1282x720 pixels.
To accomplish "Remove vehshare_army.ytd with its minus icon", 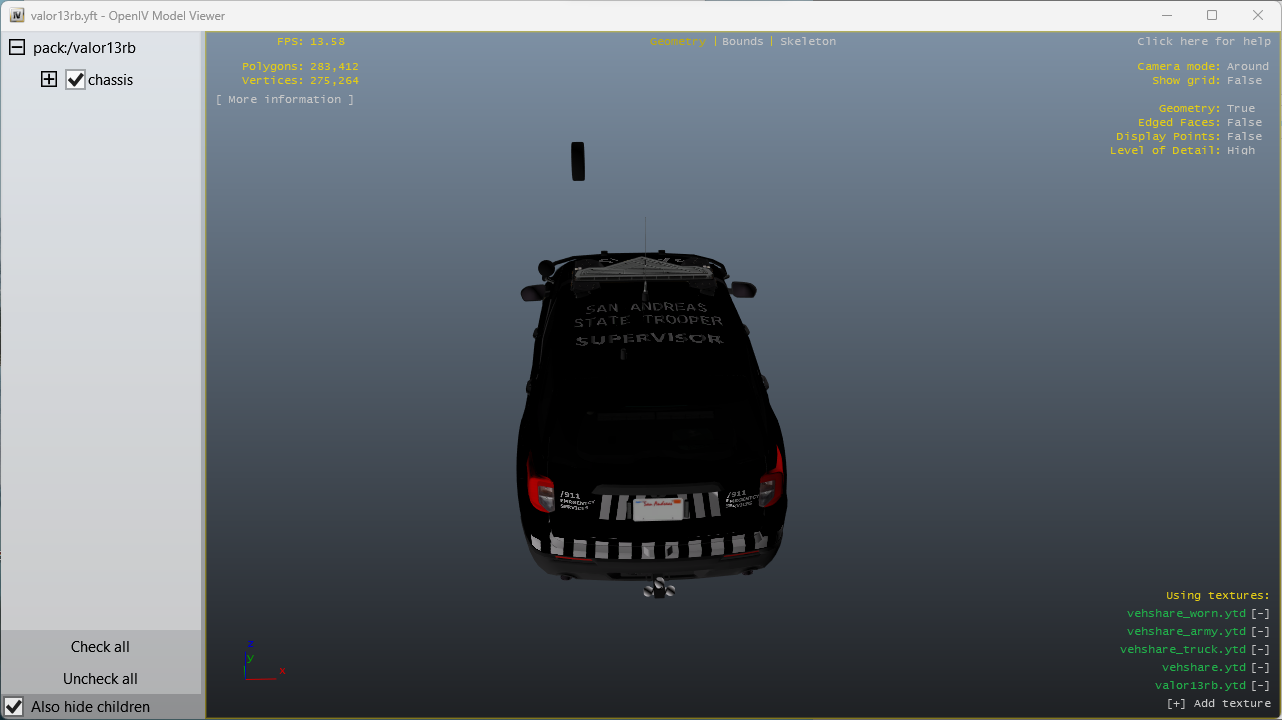I will pyautogui.click(x=1260, y=632).
